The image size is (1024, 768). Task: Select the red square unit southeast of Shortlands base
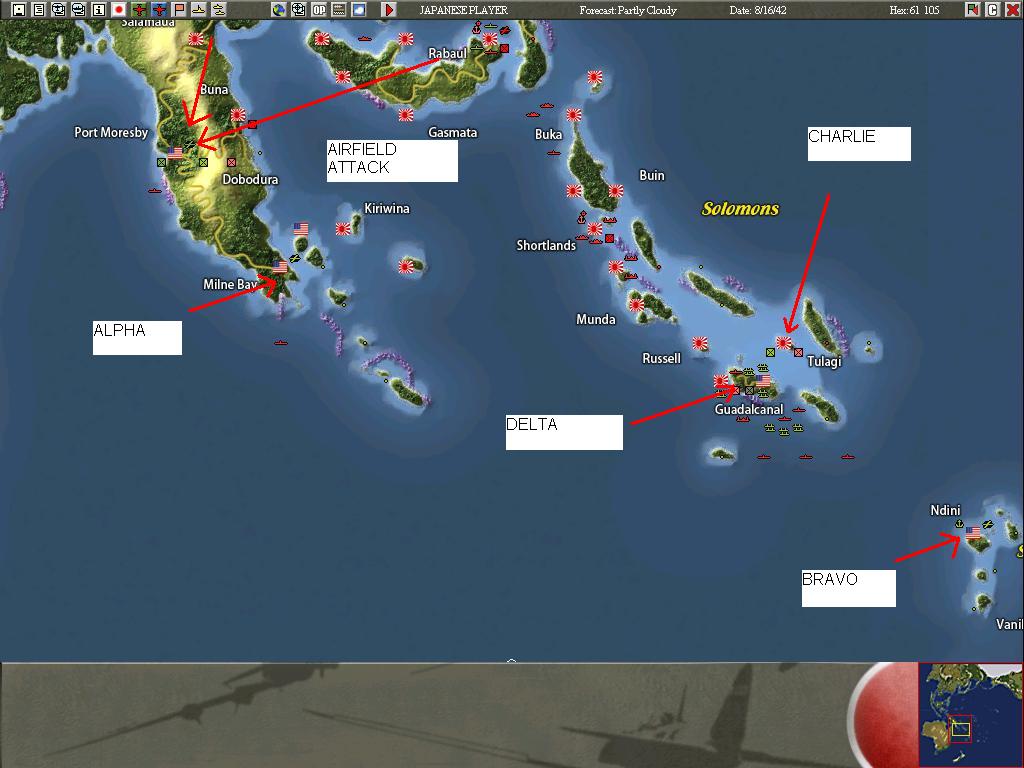[609, 238]
